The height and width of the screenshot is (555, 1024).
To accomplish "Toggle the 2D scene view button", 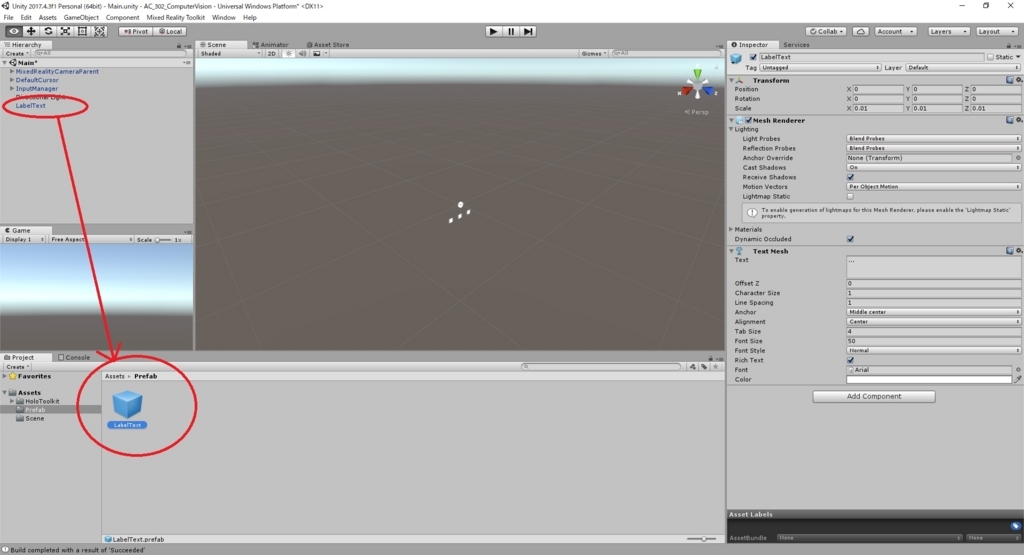I will coord(272,54).
